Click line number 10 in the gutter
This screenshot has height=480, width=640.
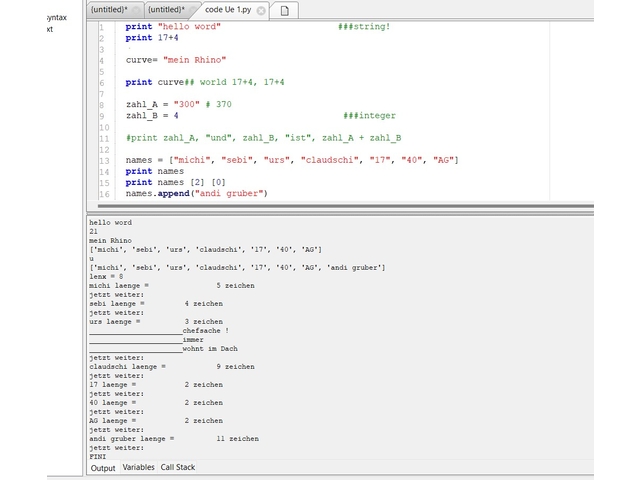pyautogui.click(x=104, y=127)
